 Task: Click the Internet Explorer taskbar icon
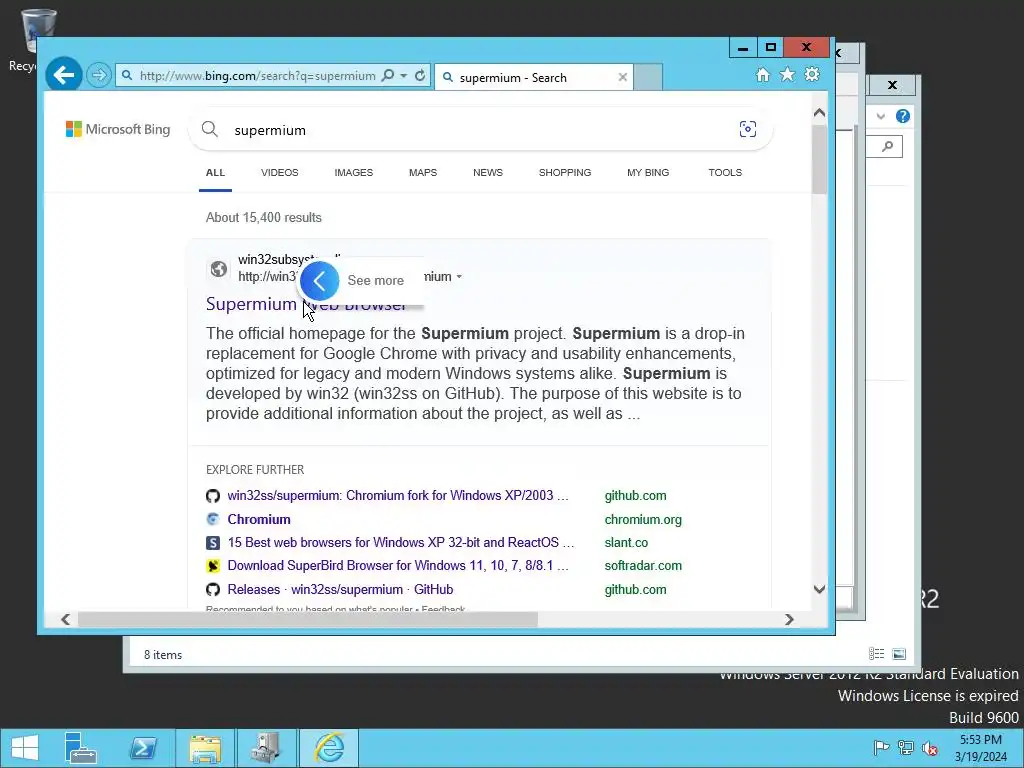[x=328, y=748]
